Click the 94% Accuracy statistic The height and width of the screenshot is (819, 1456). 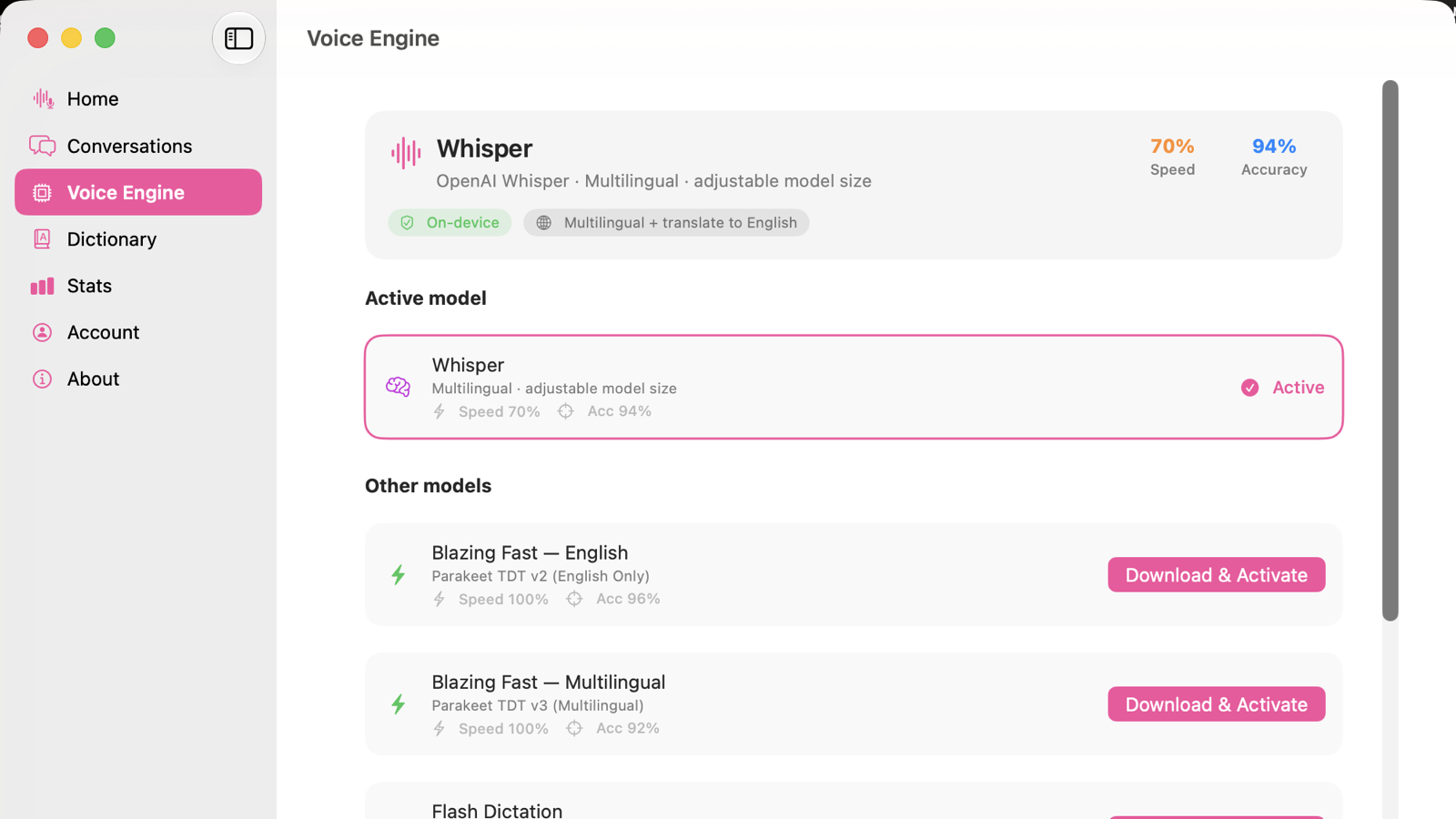pyautogui.click(x=1274, y=157)
